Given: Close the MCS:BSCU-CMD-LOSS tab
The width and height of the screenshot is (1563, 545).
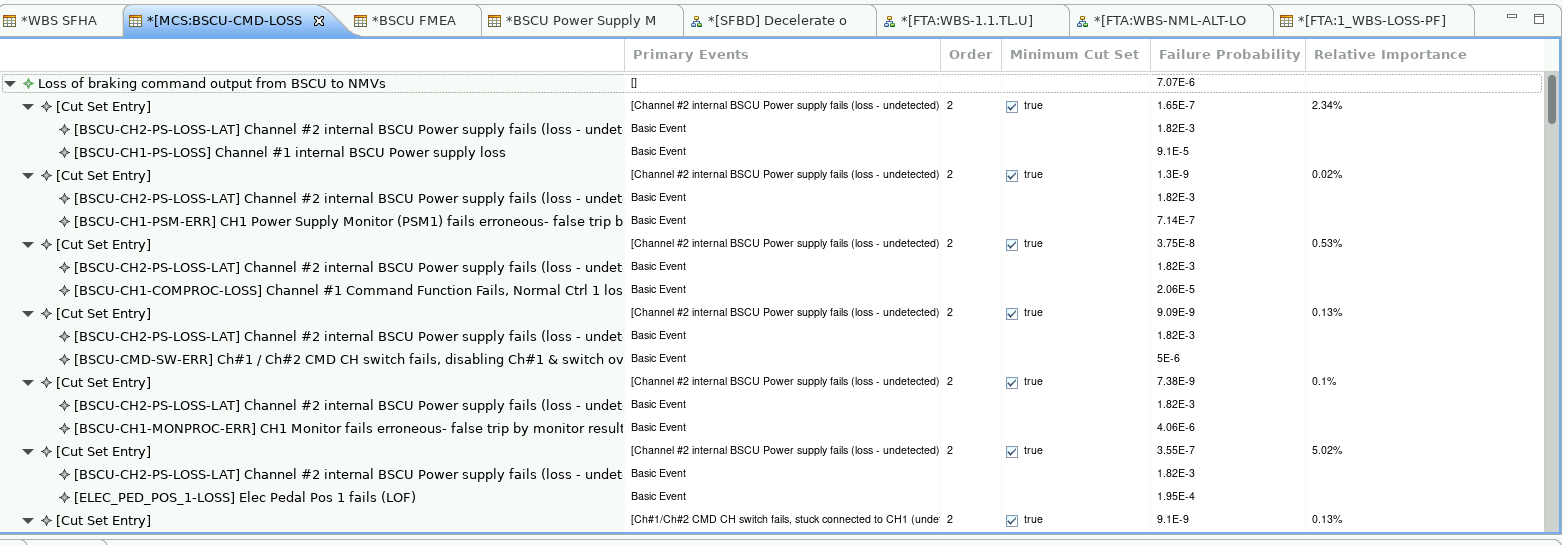Looking at the screenshot, I should (319, 21).
